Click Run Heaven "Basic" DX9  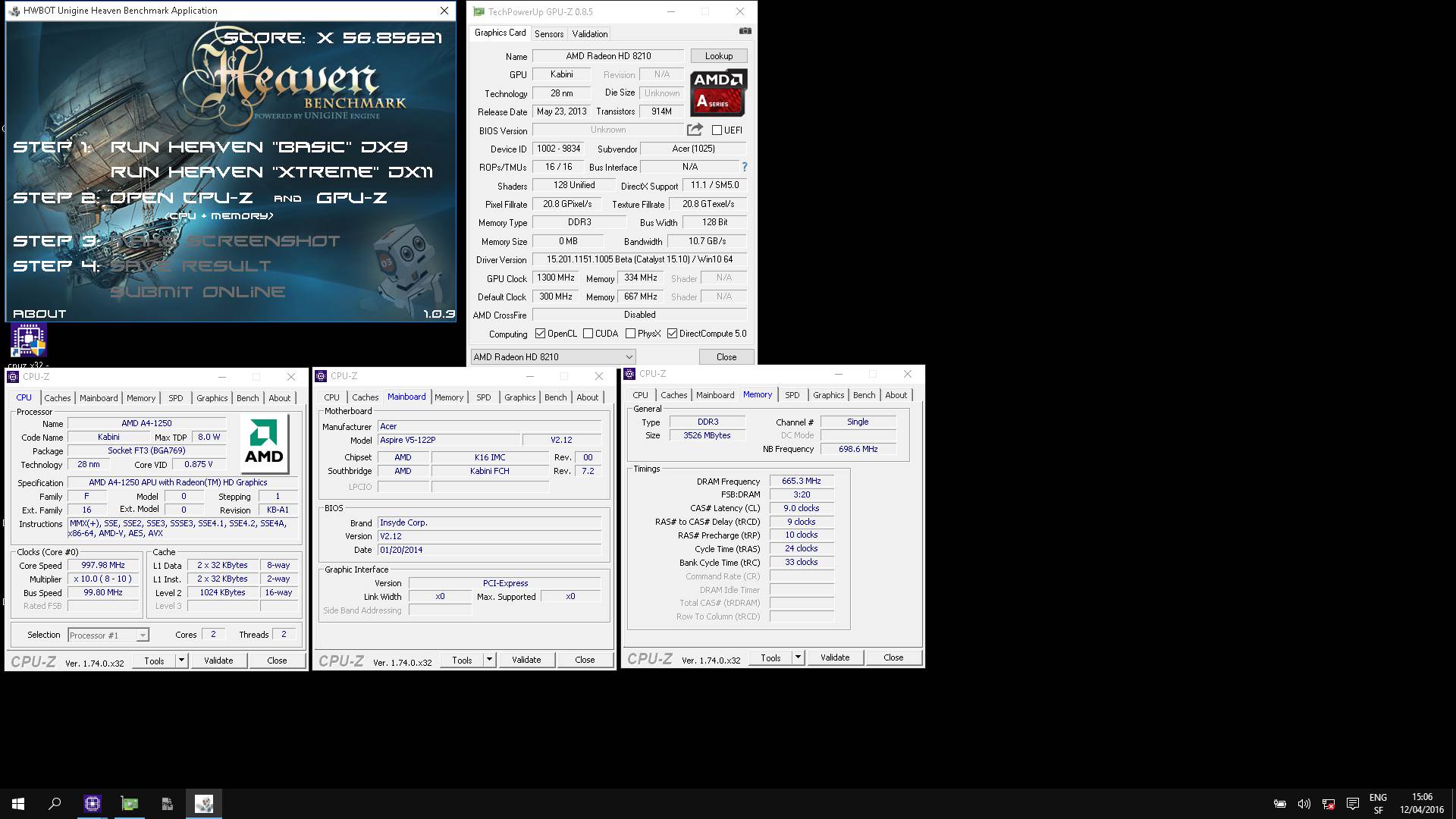(259, 147)
